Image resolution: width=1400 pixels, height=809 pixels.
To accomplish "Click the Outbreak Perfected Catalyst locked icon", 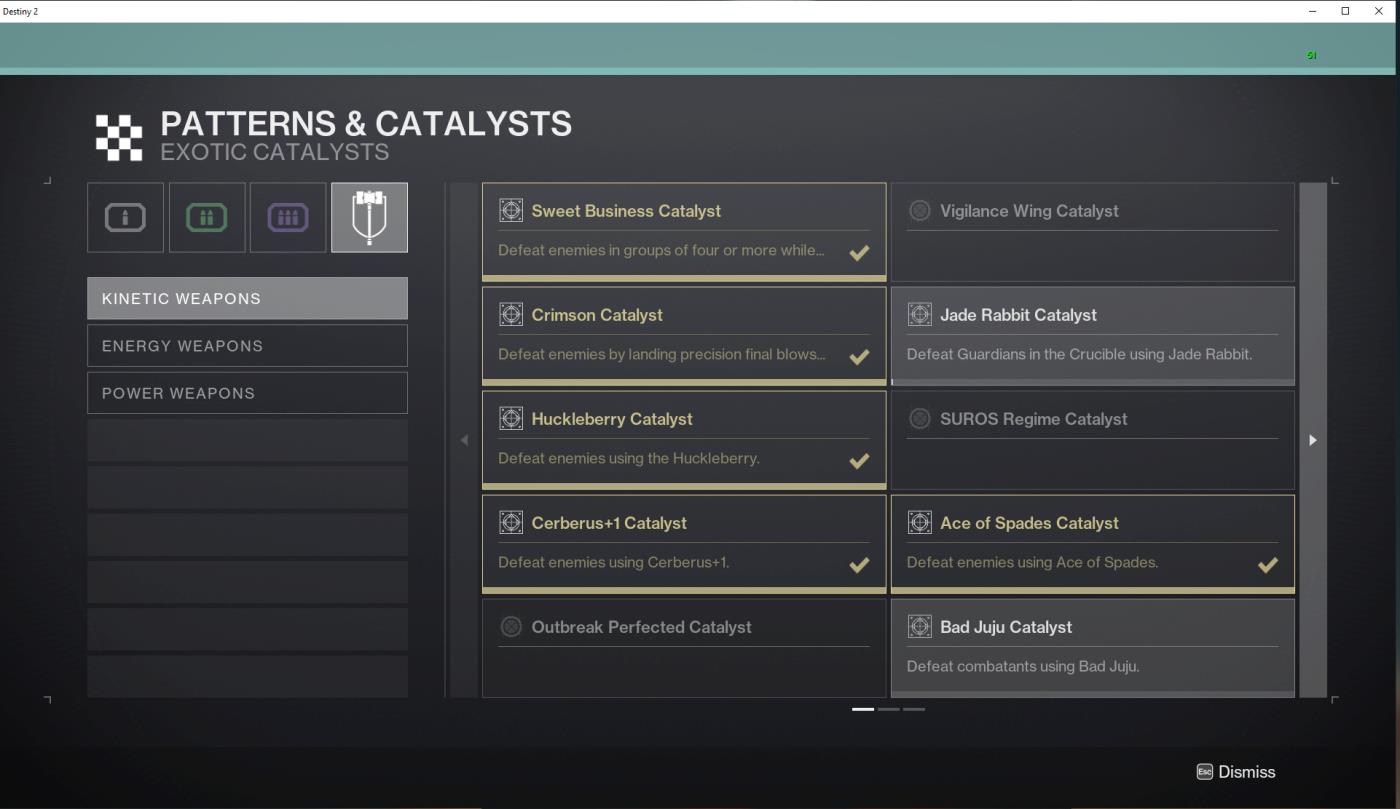I will [x=511, y=627].
